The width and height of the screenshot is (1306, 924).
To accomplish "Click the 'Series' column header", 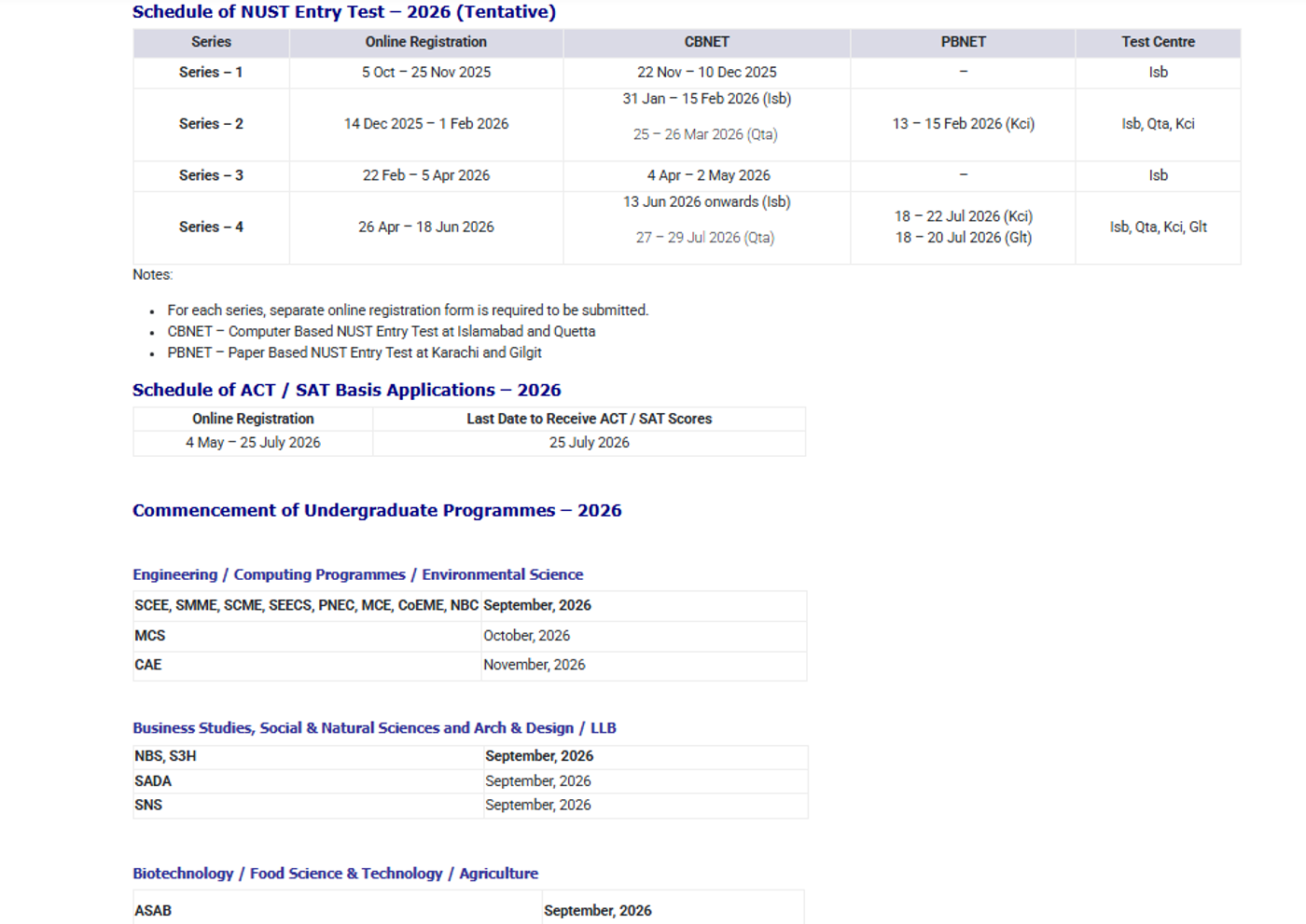I will [x=211, y=42].
